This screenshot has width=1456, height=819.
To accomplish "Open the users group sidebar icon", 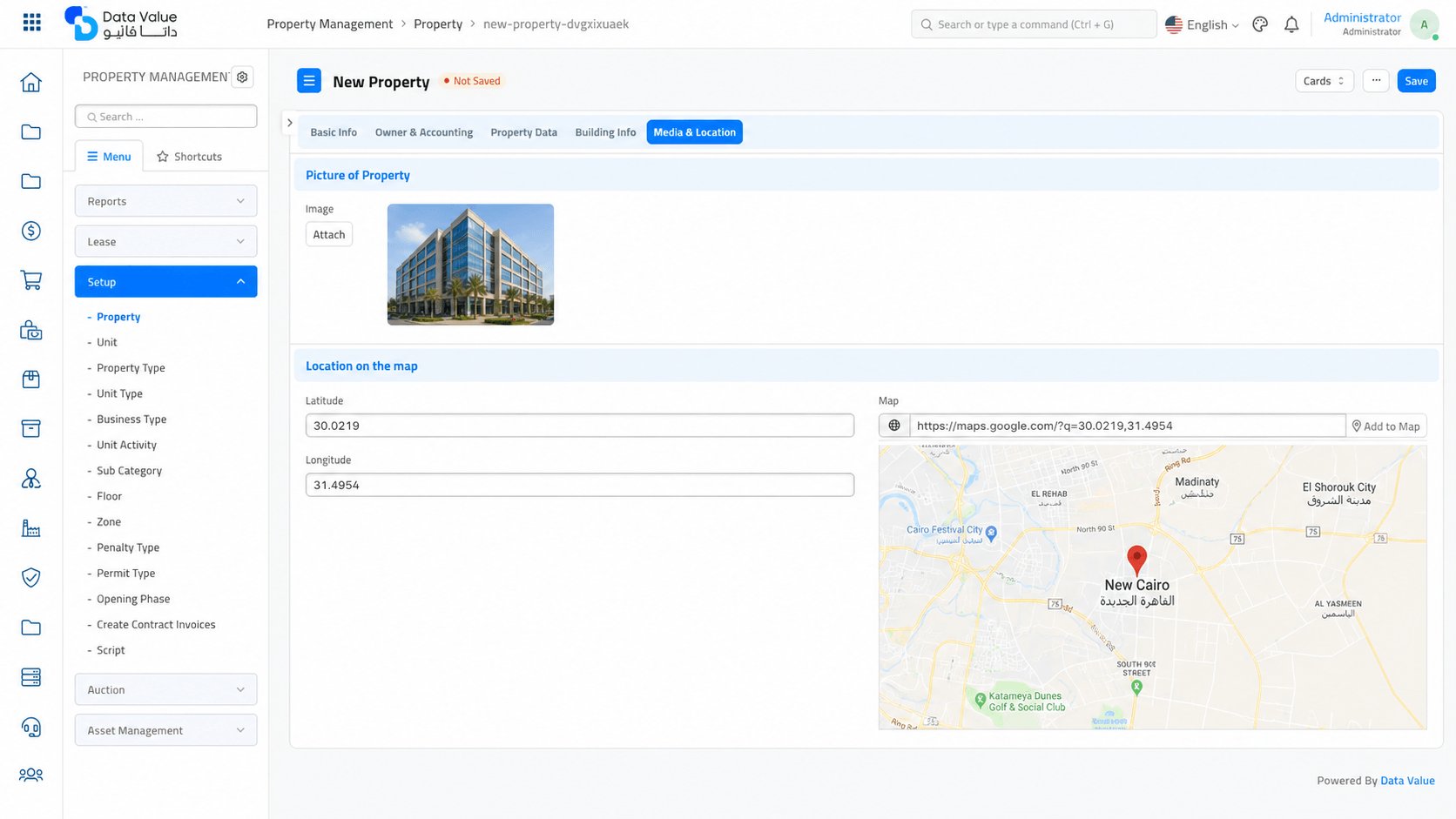I will click(31, 775).
